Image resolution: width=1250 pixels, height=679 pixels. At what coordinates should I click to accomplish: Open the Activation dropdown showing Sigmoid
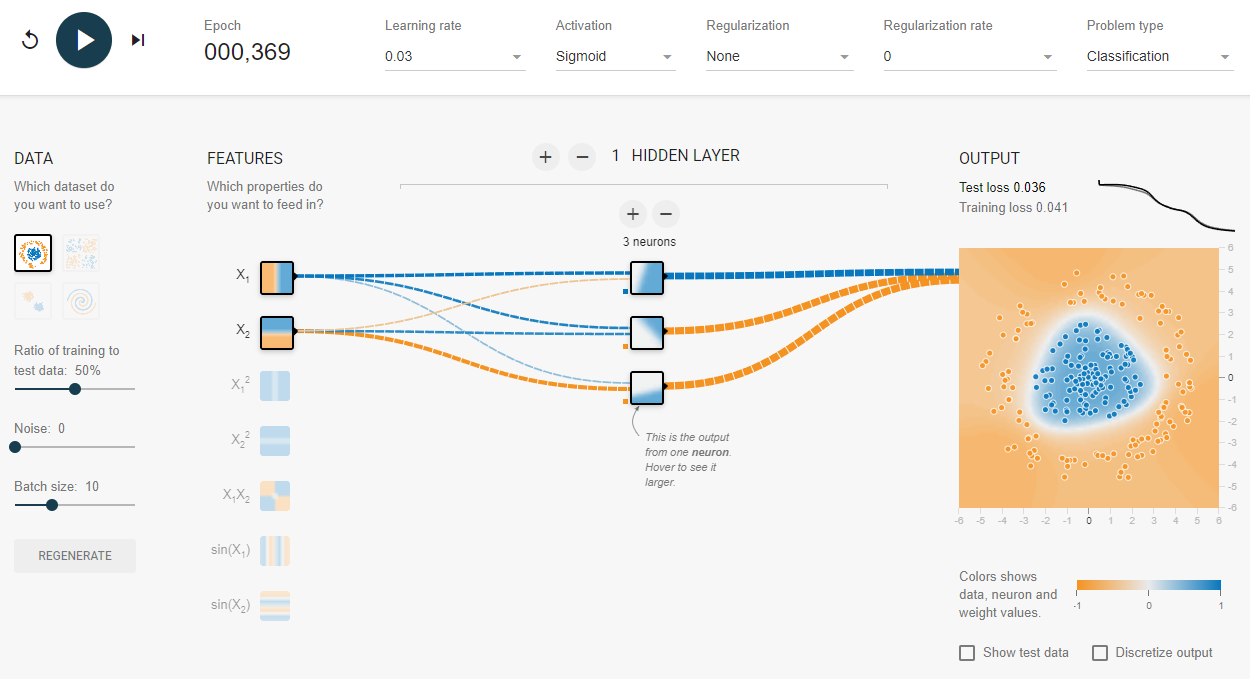click(616, 57)
